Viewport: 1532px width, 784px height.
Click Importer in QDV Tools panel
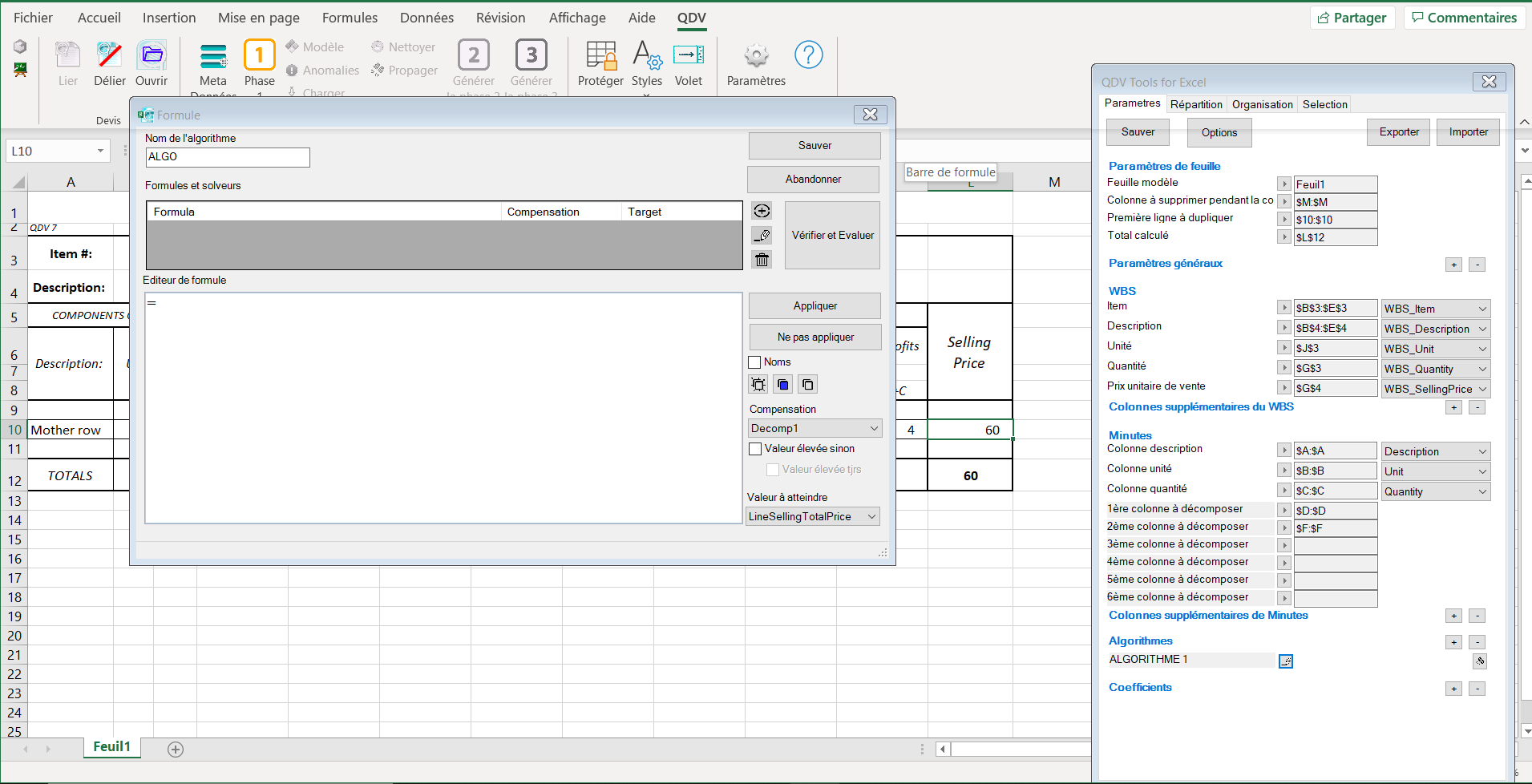tap(1468, 132)
